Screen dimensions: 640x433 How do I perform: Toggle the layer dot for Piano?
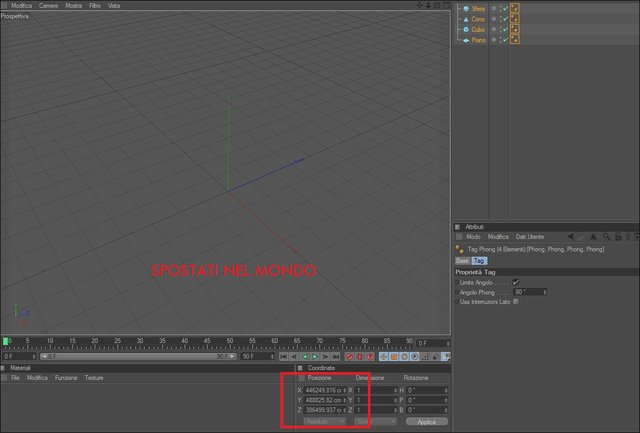[494, 40]
